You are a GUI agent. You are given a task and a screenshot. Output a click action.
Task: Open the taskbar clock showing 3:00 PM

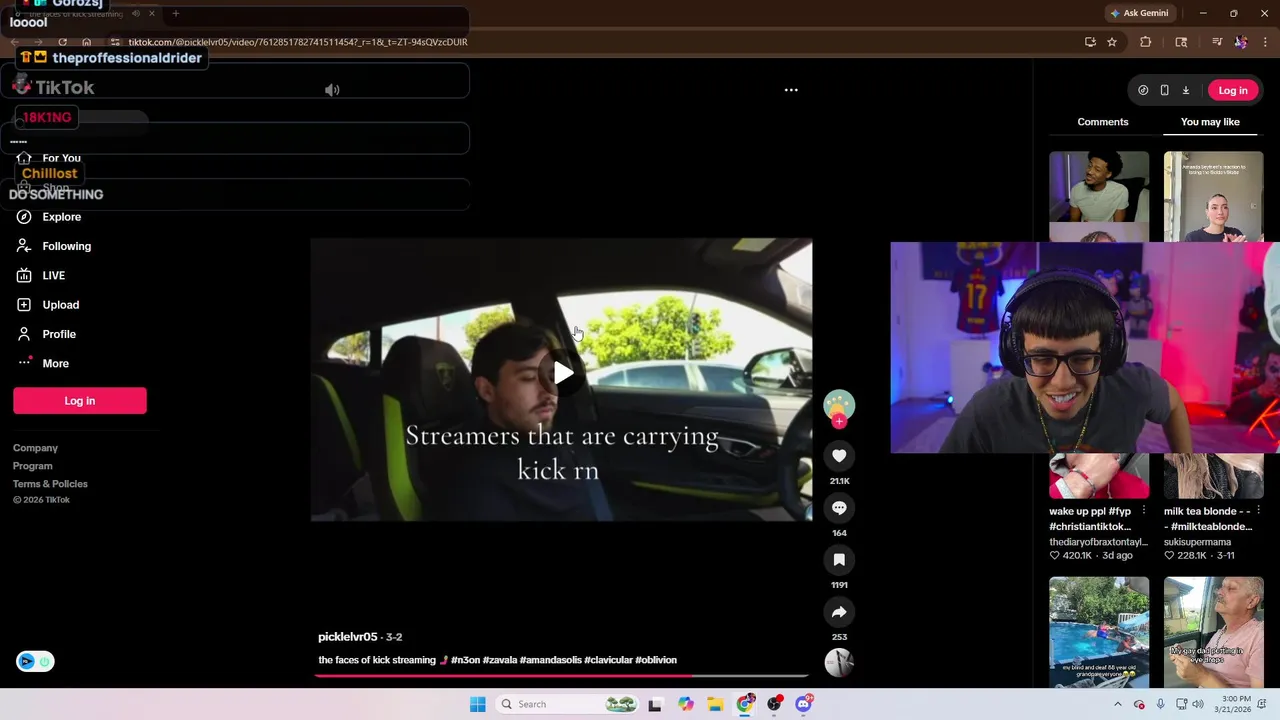coord(1236,704)
